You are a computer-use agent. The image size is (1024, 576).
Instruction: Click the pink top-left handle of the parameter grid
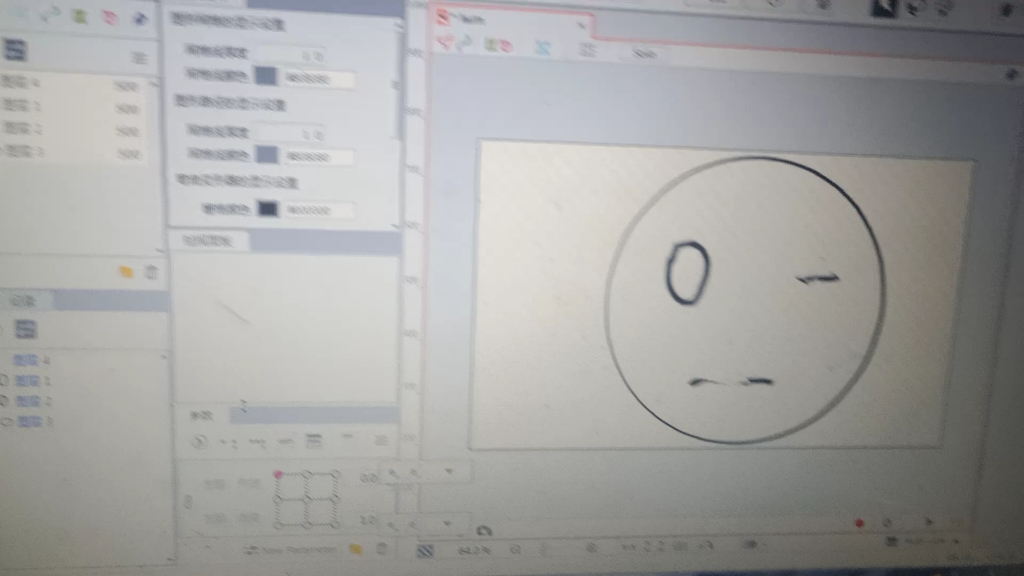[x=278, y=475]
